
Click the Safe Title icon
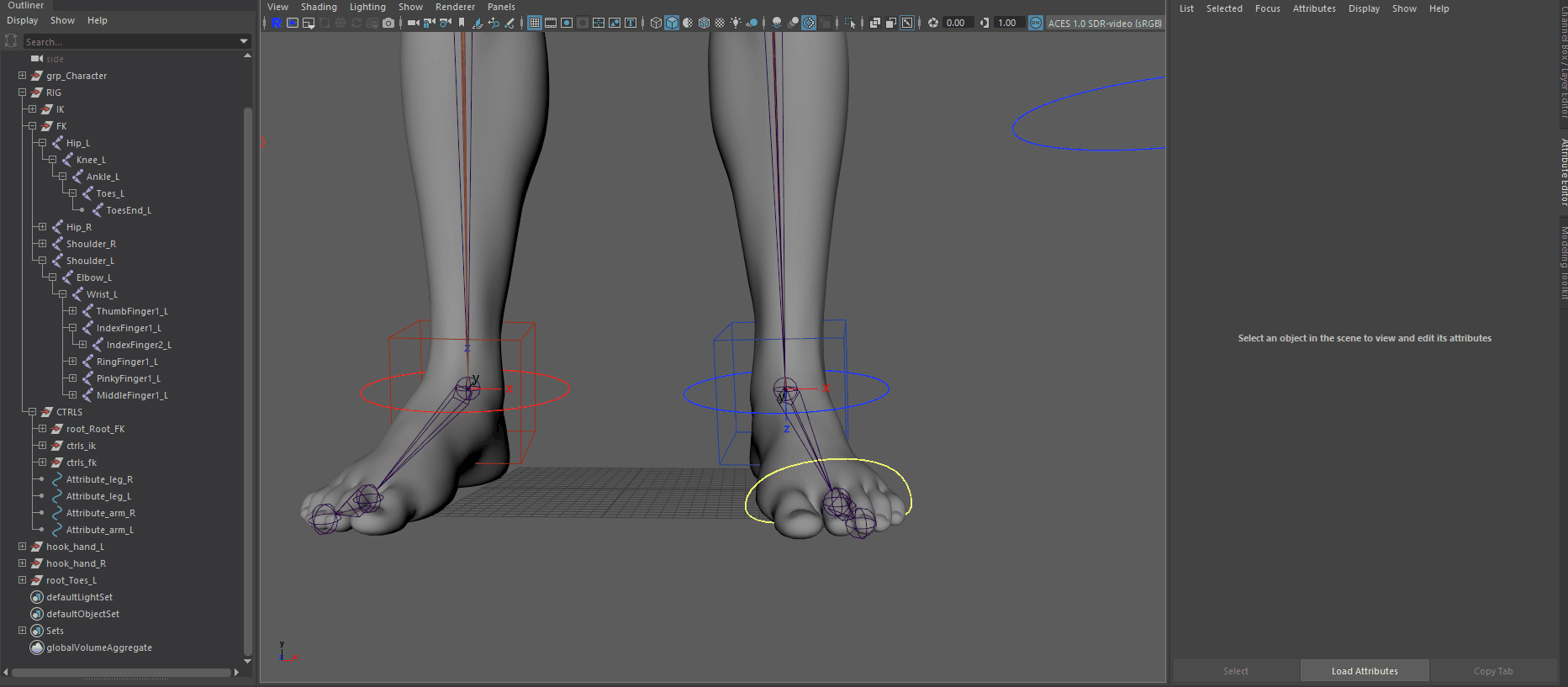point(630,23)
